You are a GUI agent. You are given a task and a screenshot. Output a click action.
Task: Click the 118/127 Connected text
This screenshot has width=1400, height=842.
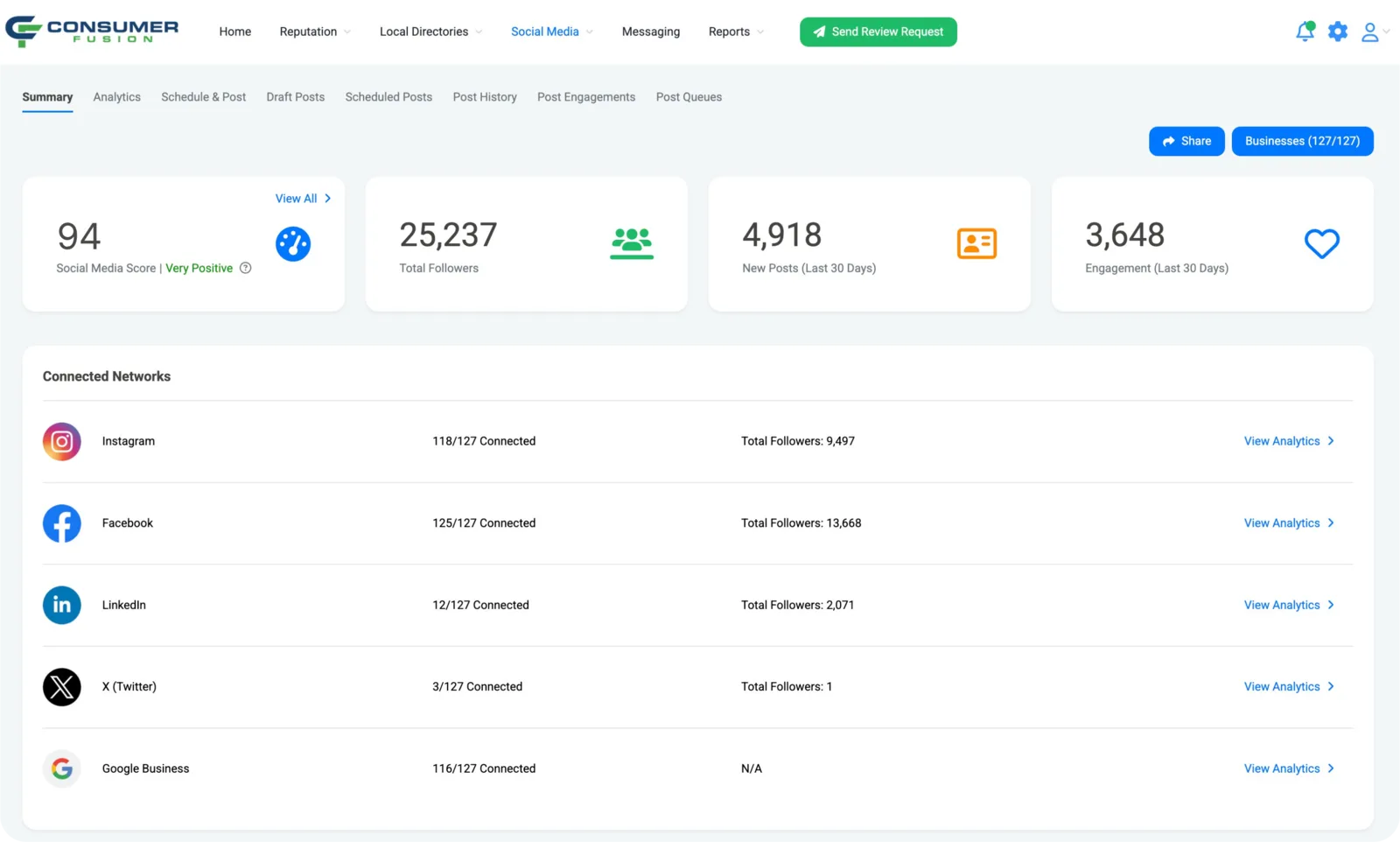point(484,441)
